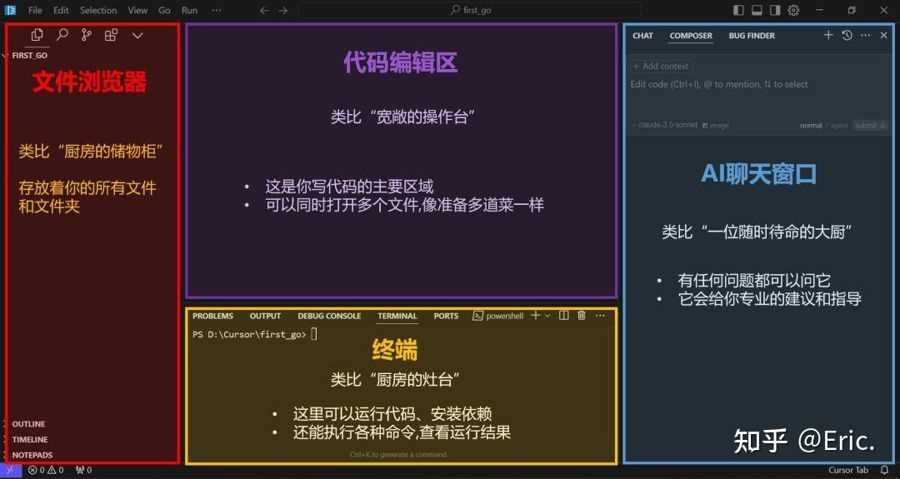Open the new terminal launch profile dropdown arrow

548,316
